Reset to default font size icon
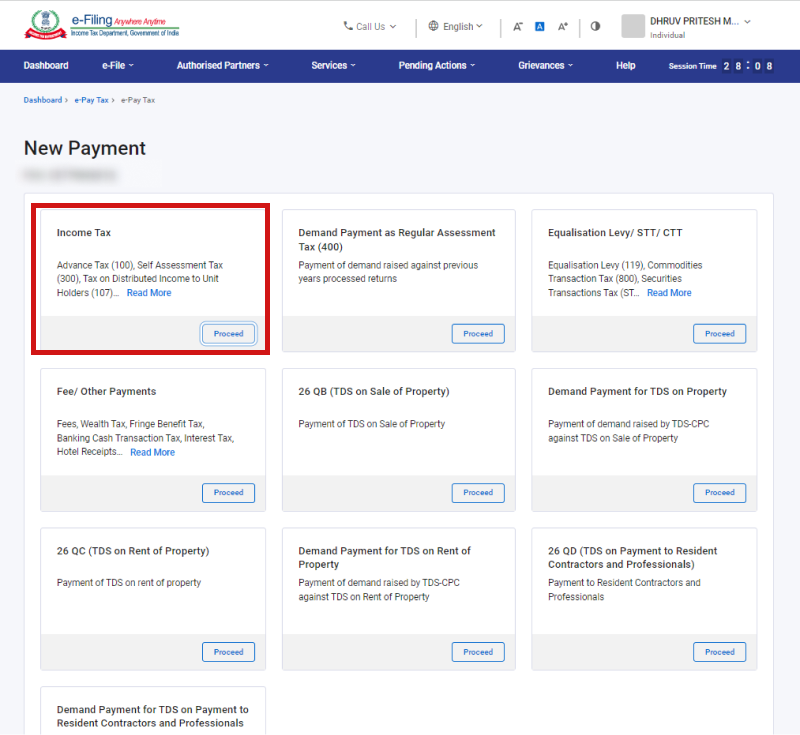This screenshot has height=735, width=800. 539,27
